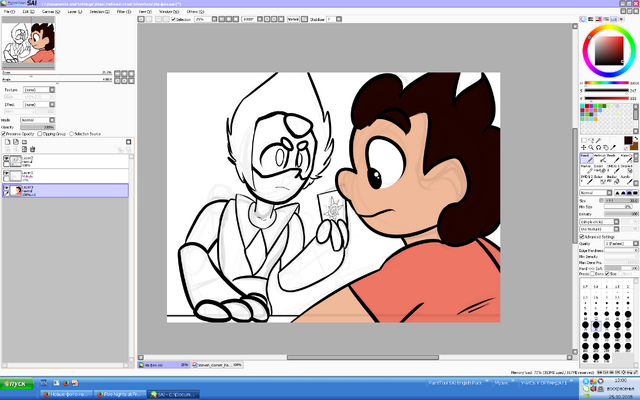Select the Rotate view tool

click(x=598, y=147)
